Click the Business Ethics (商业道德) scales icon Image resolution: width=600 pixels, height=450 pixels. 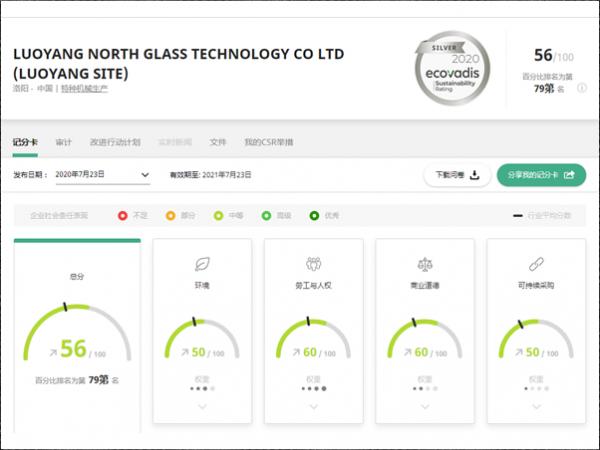point(424,264)
